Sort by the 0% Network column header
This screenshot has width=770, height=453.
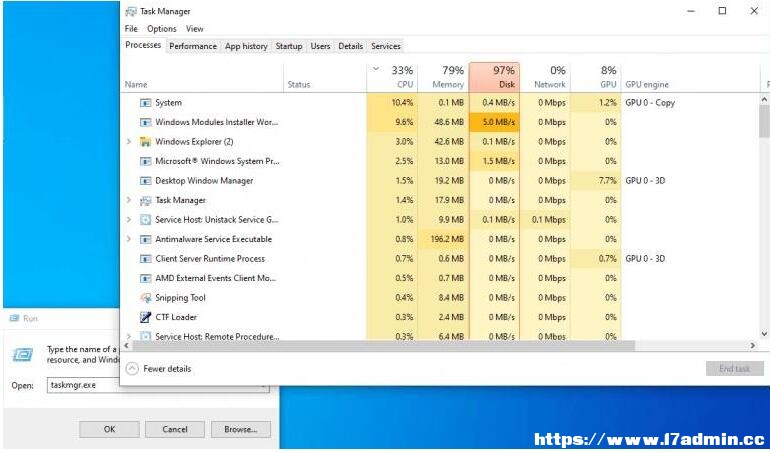(545, 77)
